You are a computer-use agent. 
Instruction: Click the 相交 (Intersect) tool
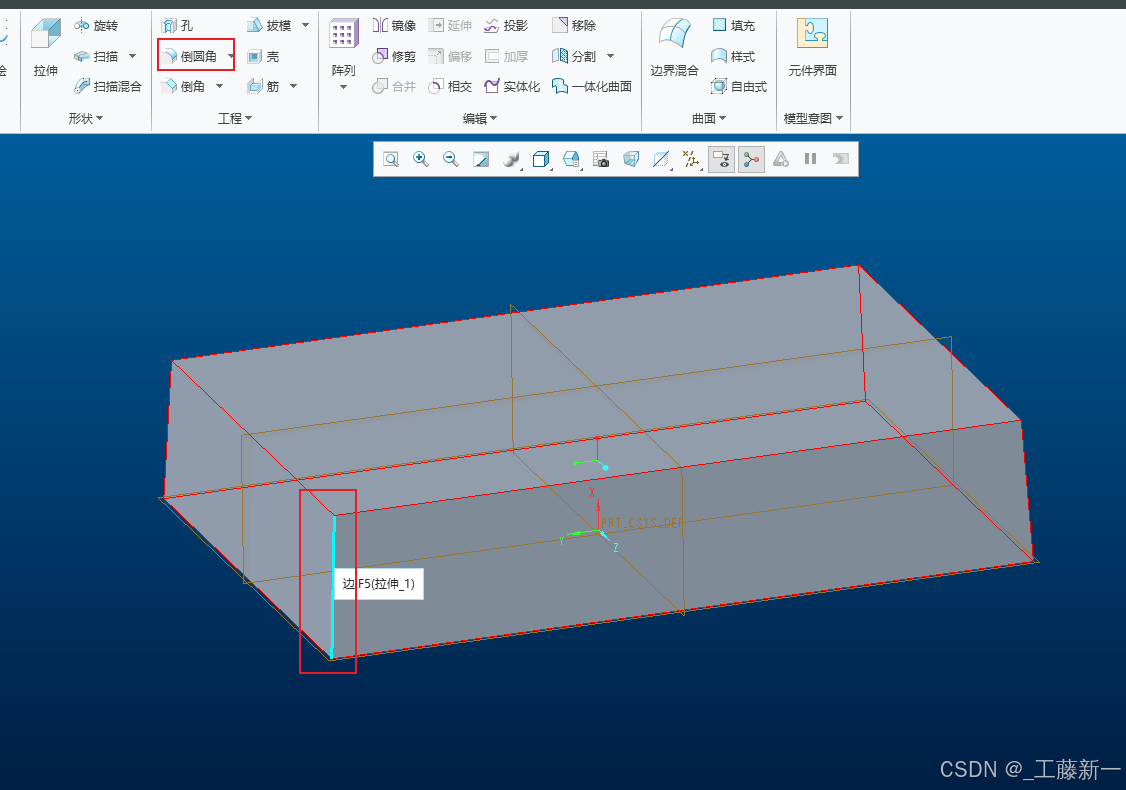450,86
